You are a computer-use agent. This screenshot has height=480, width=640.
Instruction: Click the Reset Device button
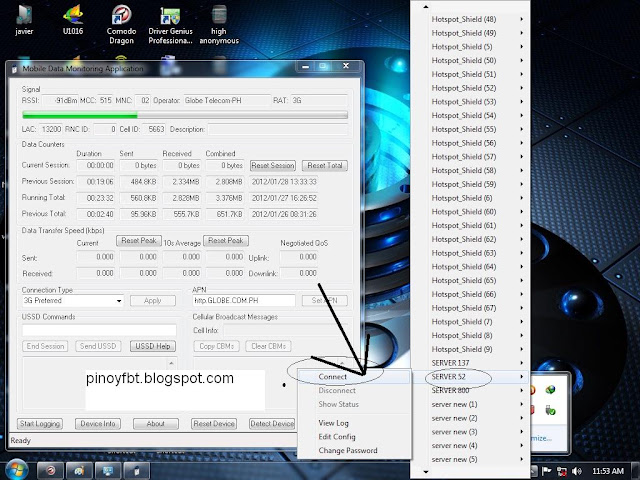[x=214, y=424]
